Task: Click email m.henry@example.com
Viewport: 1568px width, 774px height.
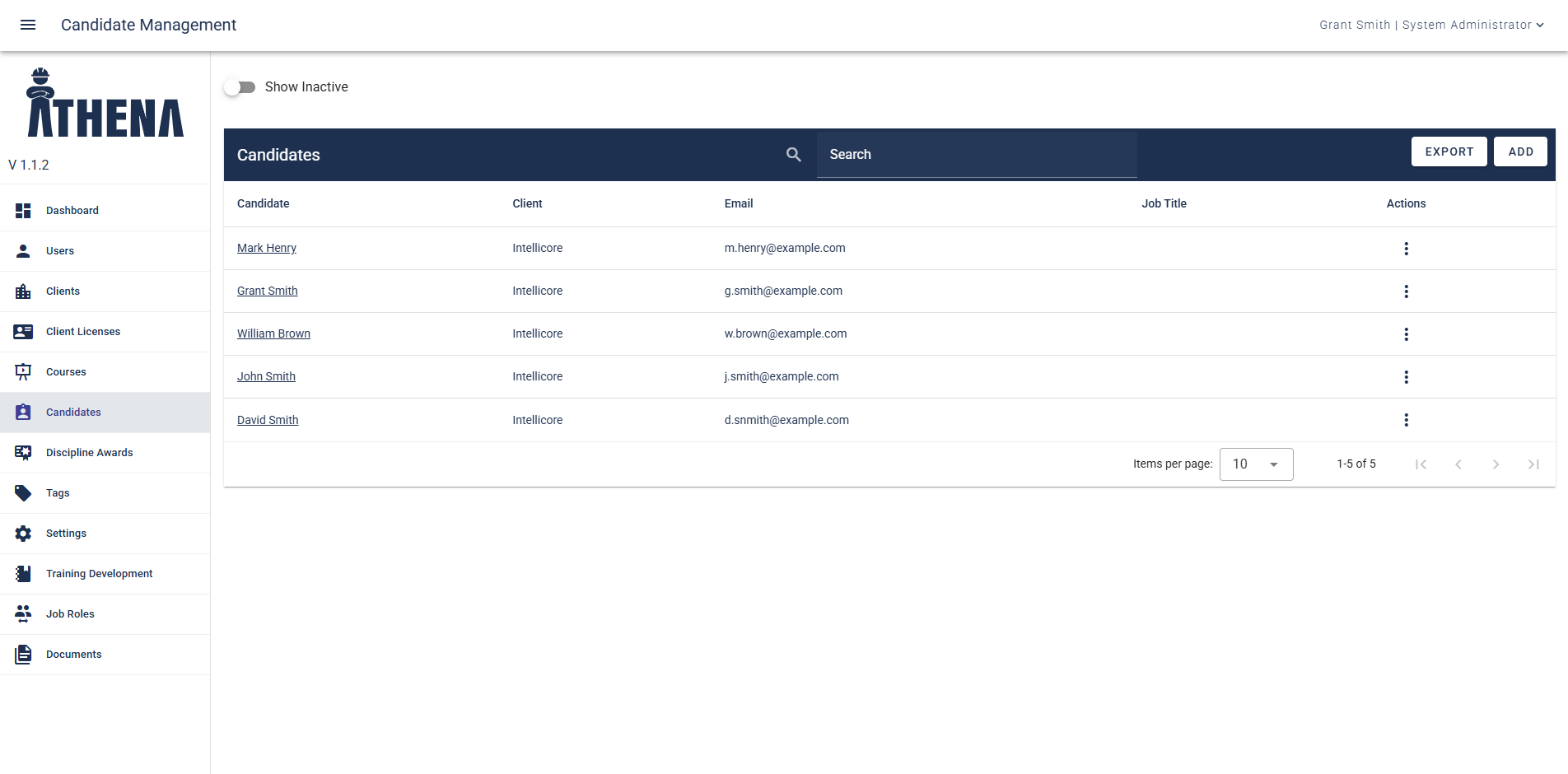Action: coord(785,248)
